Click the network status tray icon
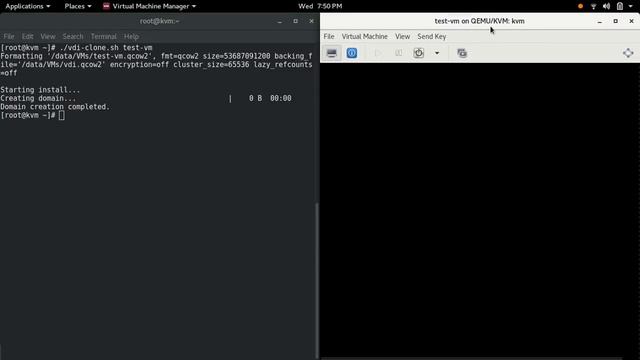640x360 pixels. [593, 6]
